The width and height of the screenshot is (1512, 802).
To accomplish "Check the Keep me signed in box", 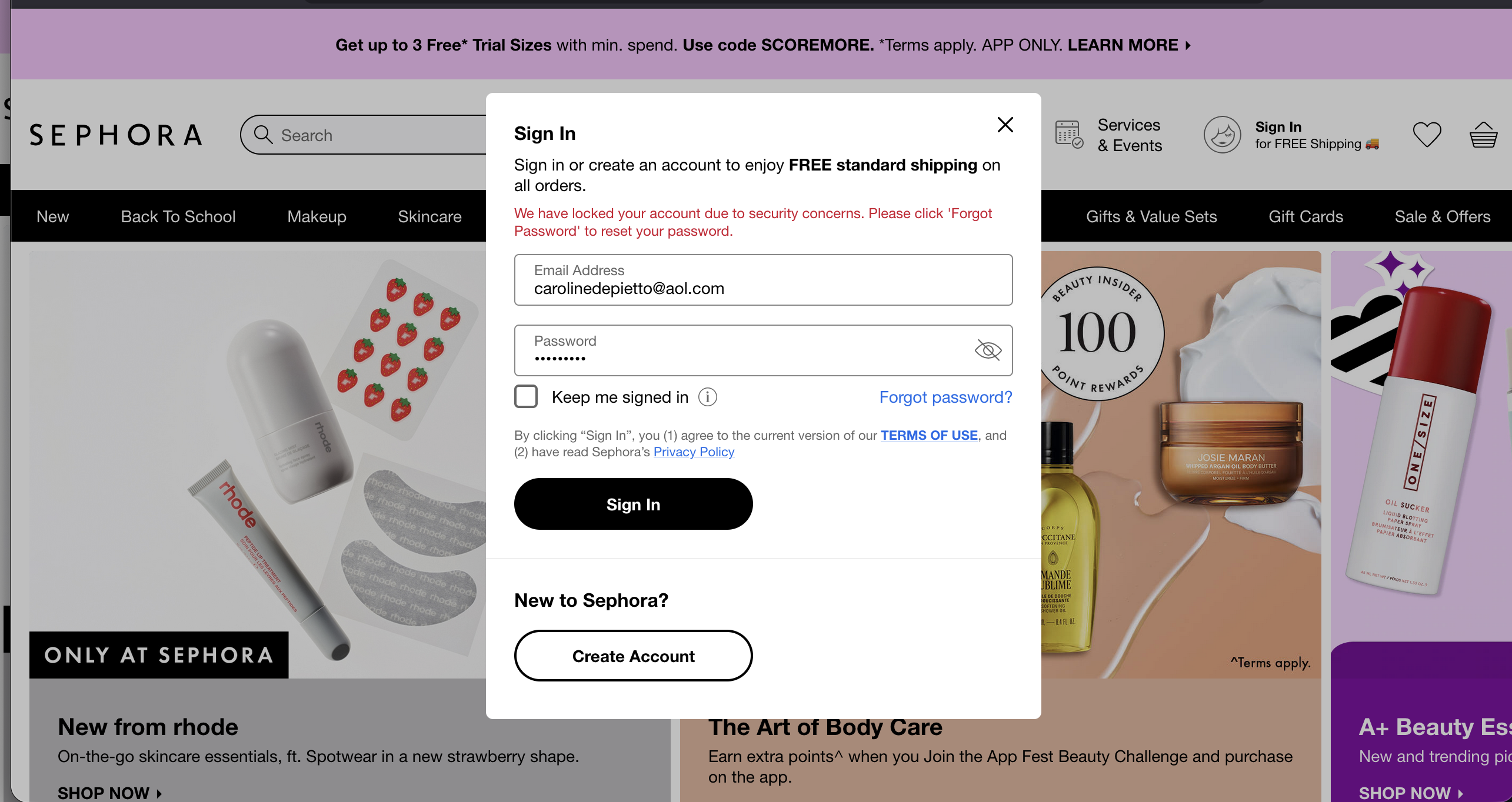I will click(x=526, y=396).
